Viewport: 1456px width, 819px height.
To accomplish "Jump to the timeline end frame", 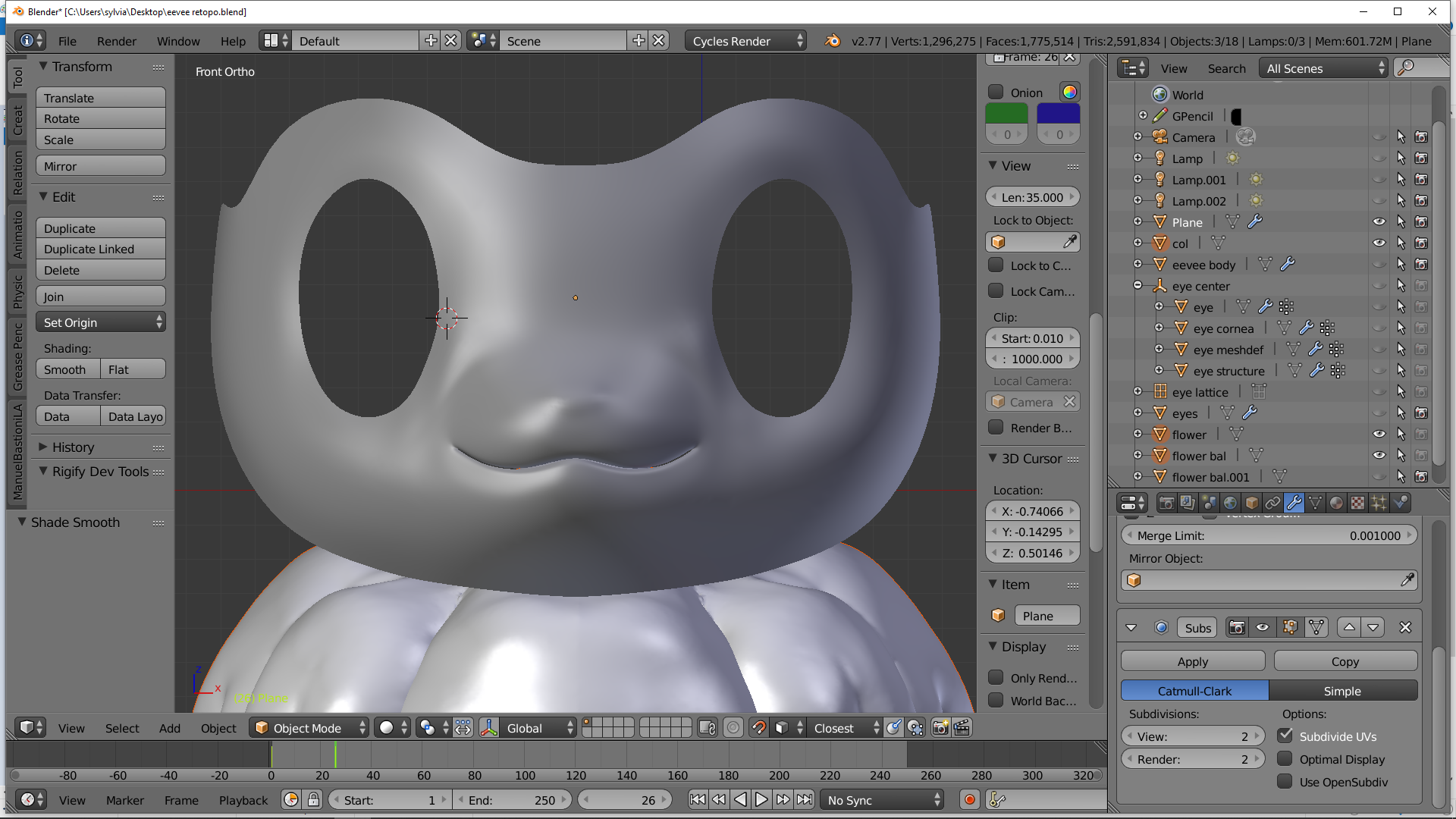I will coord(805,799).
